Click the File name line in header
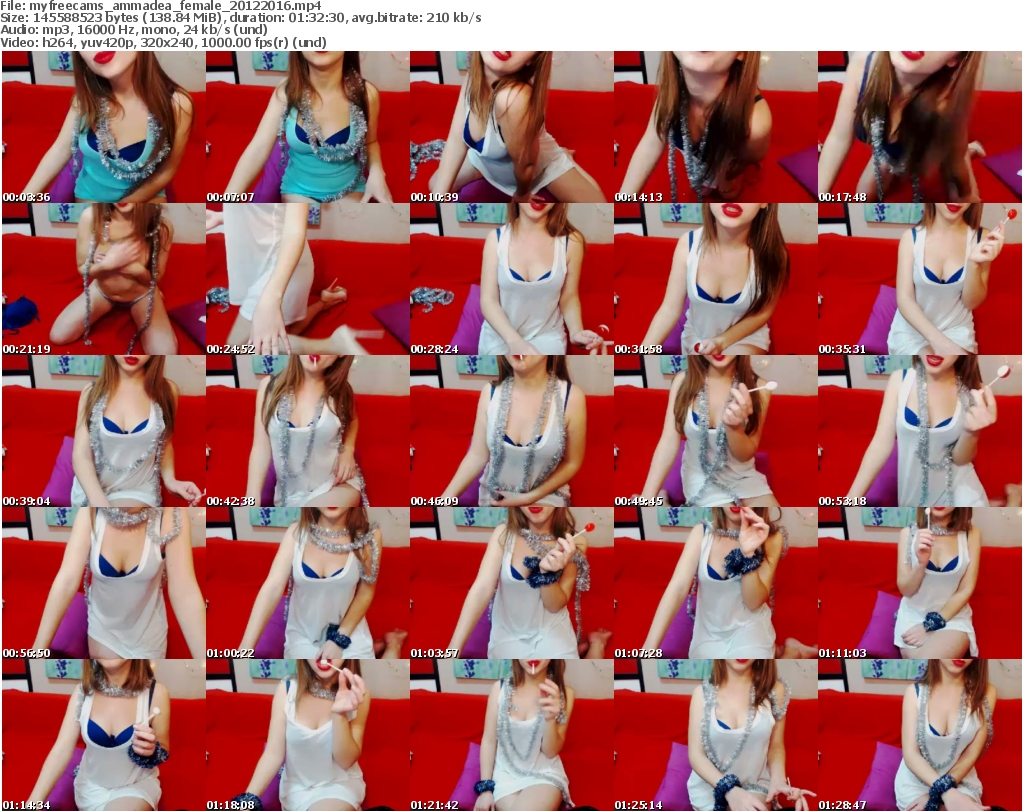Viewport: 1024px width, 811px height. point(161,6)
